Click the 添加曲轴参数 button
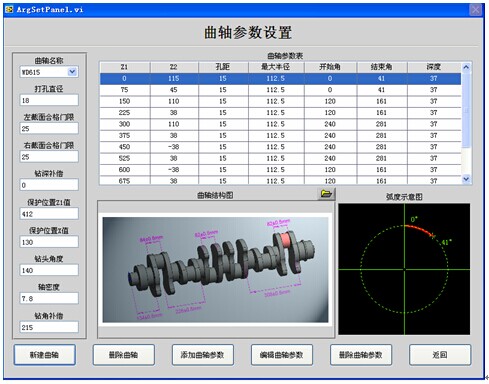The image size is (489, 384). pos(203,355)
